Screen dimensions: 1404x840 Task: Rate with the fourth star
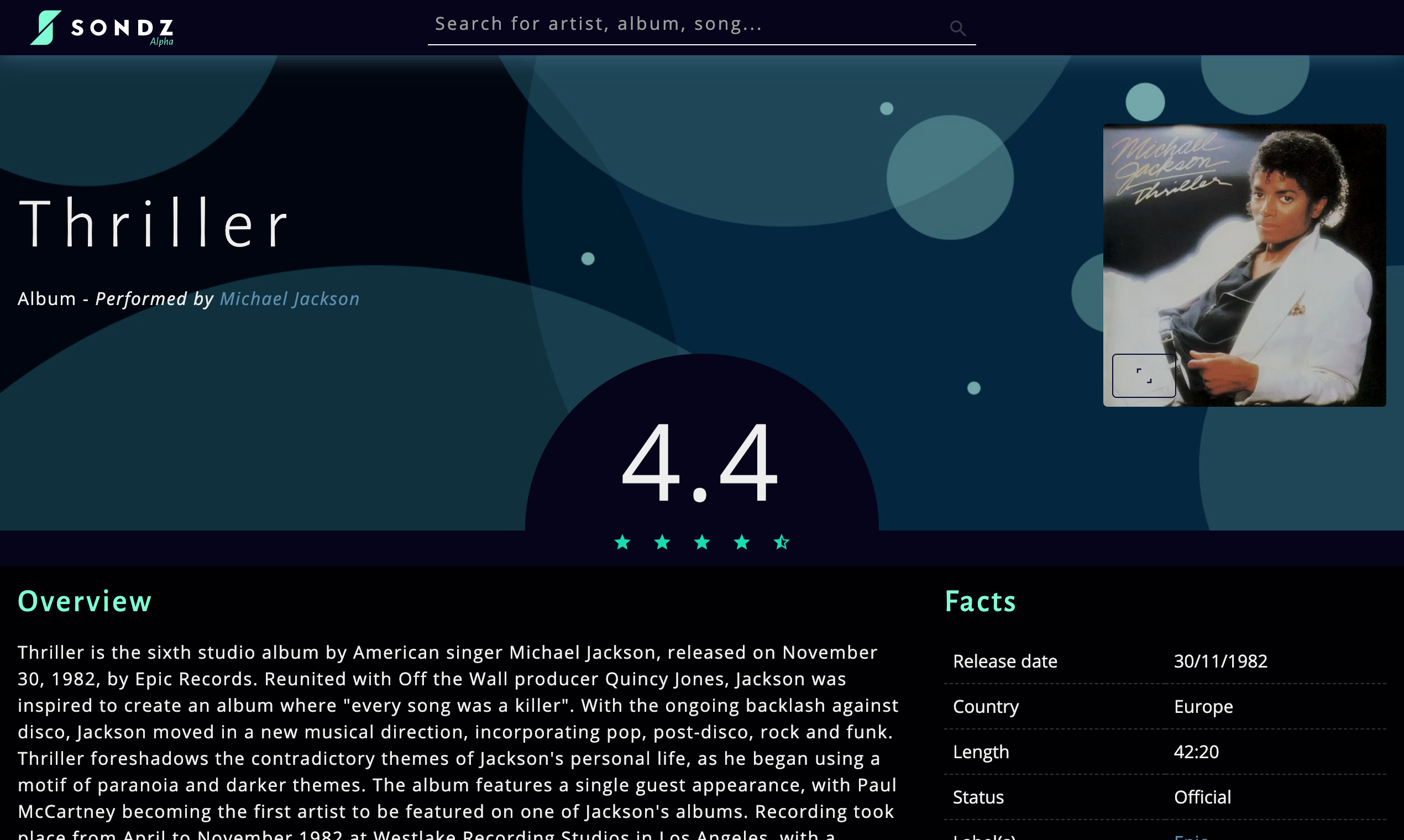tap(742, 542)
